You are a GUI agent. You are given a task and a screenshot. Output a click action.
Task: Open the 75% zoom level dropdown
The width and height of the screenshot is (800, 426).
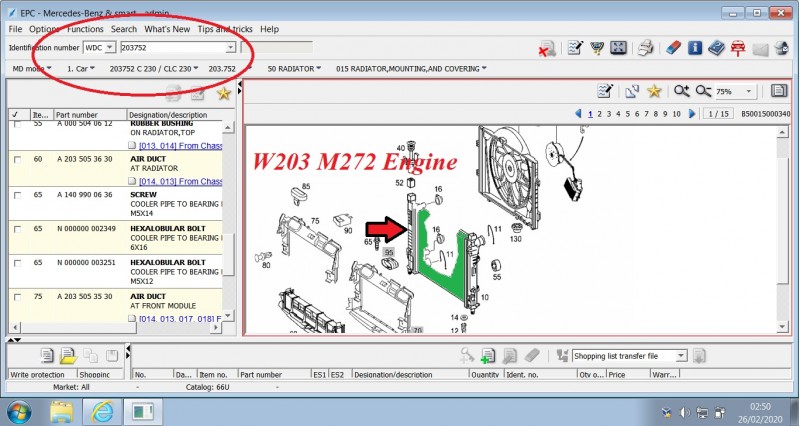click(748, 91)
